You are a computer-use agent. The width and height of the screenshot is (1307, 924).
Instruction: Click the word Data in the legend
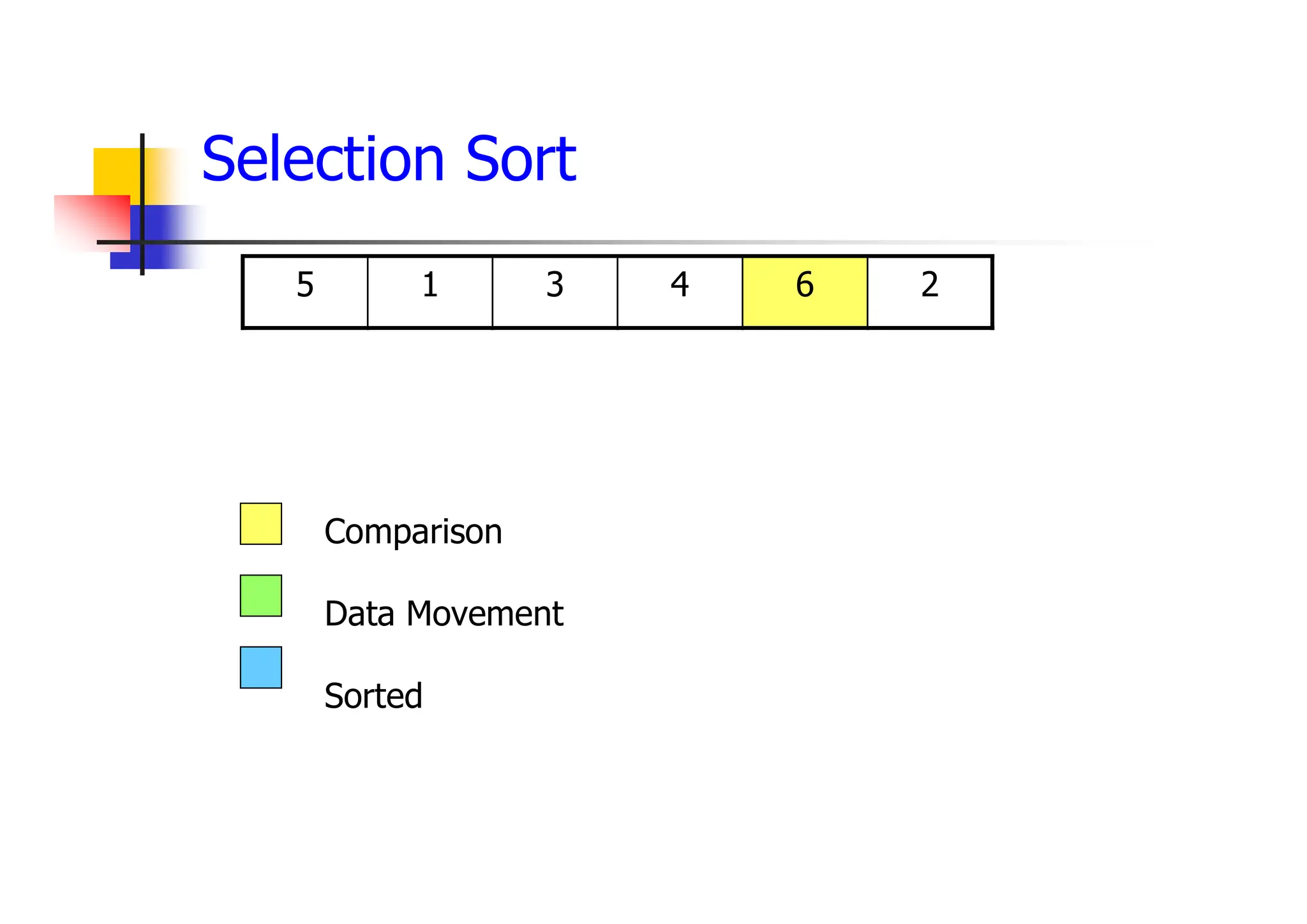(359, 614)
